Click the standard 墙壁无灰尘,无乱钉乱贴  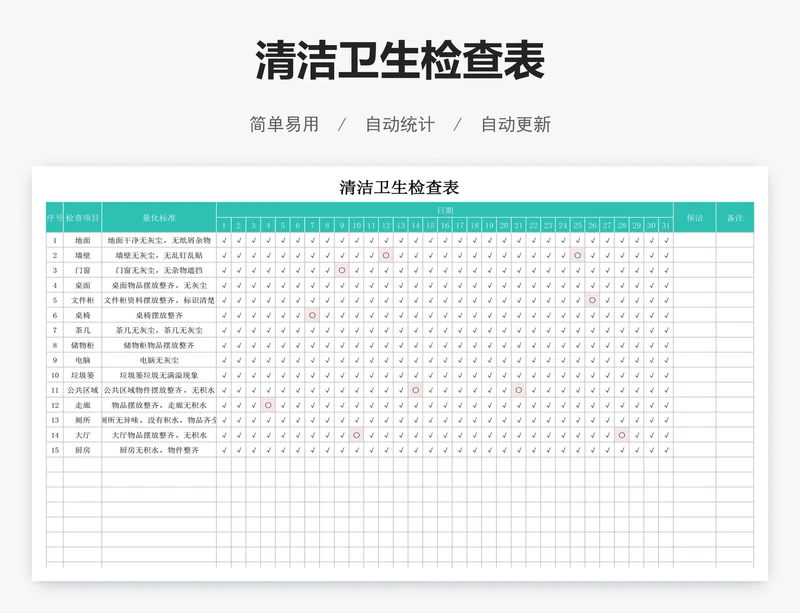point(159,255)
